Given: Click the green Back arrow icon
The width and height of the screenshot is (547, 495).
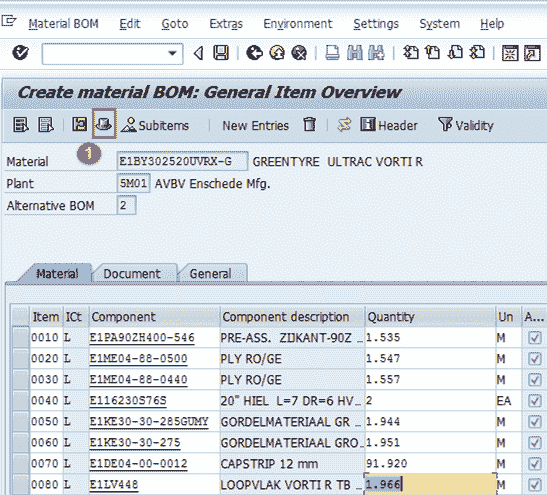Looking at the screenshot, I should pos(254,53).
